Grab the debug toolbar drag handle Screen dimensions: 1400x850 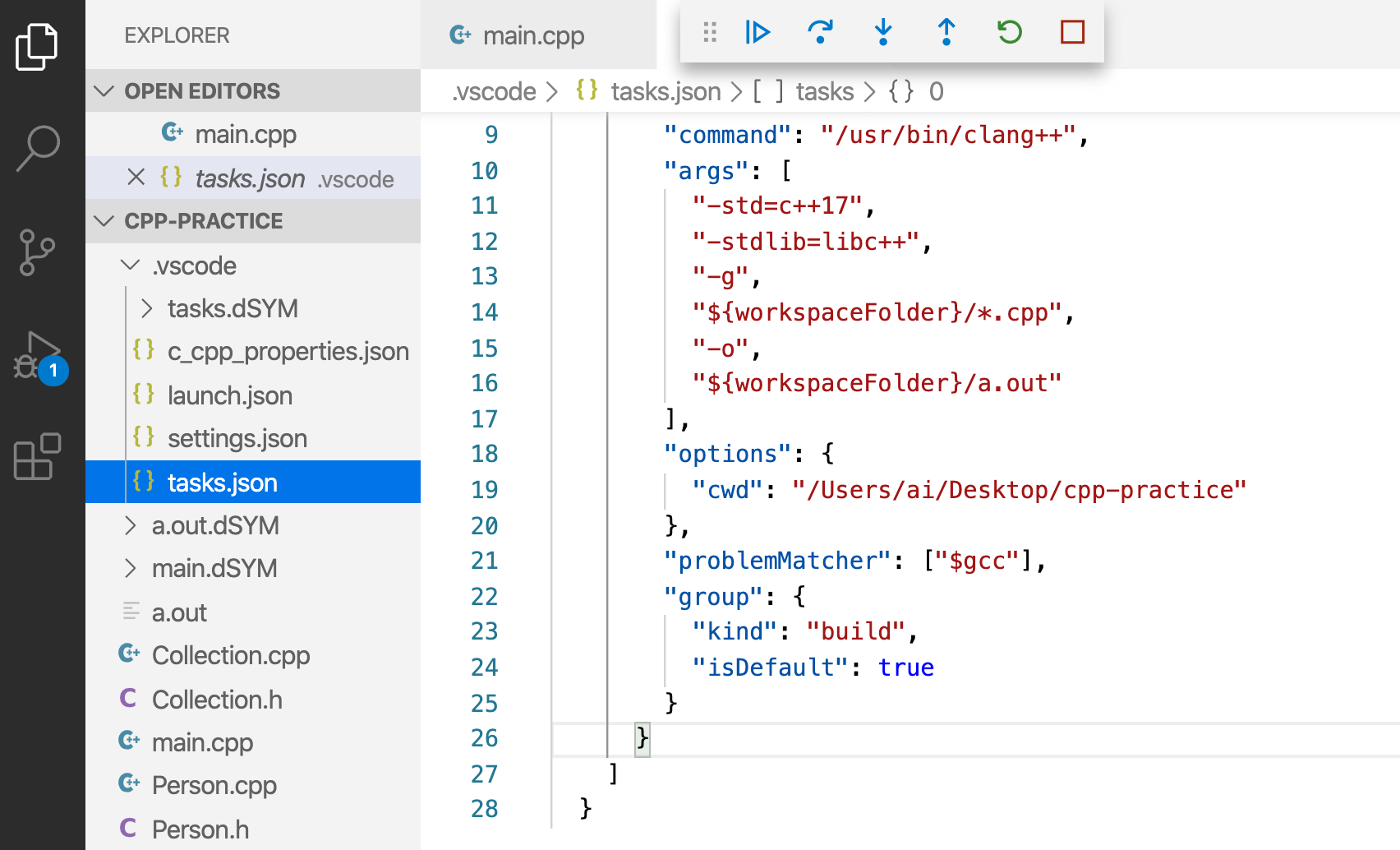point(710,32)
